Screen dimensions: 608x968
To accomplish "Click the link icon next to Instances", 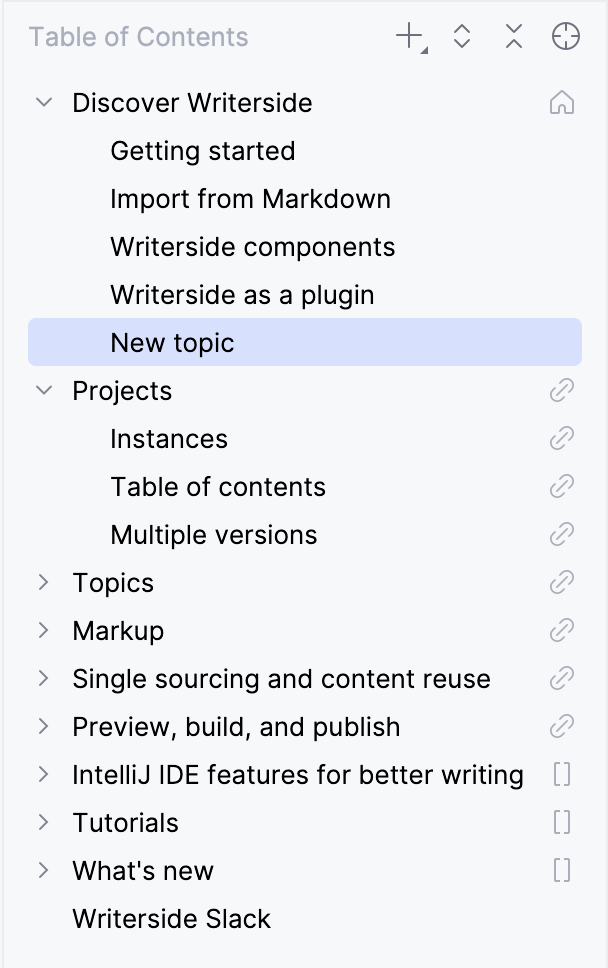I will pos(561,438).
